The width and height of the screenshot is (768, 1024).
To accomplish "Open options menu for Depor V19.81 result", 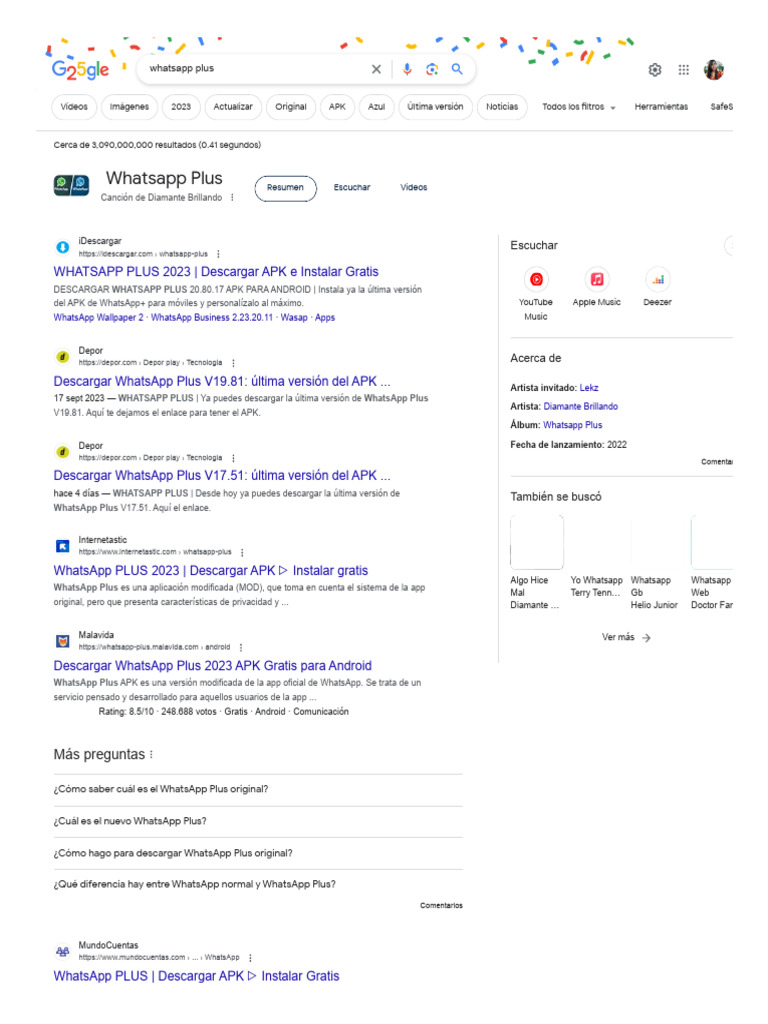I will [x=233, y=363].
